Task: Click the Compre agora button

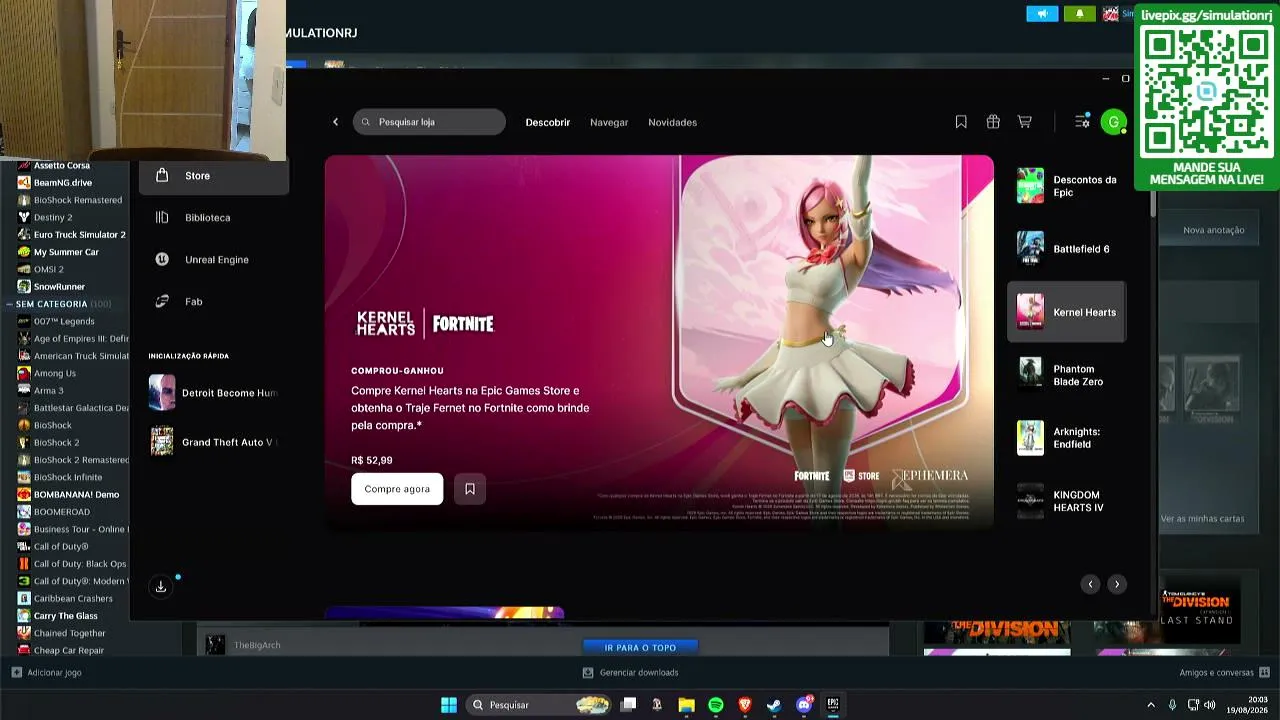Action: click(x=397, y=489)
